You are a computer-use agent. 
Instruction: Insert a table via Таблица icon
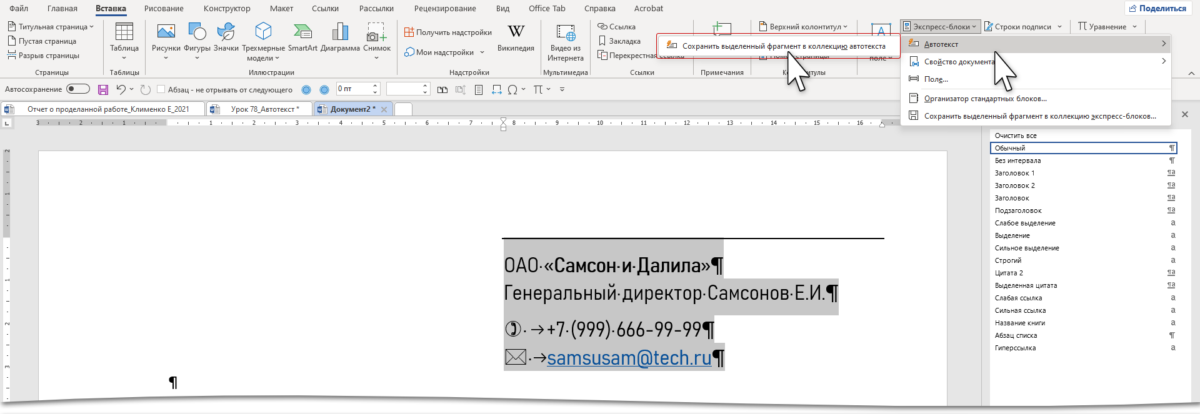pyautogui.click(x=125, y=37)
